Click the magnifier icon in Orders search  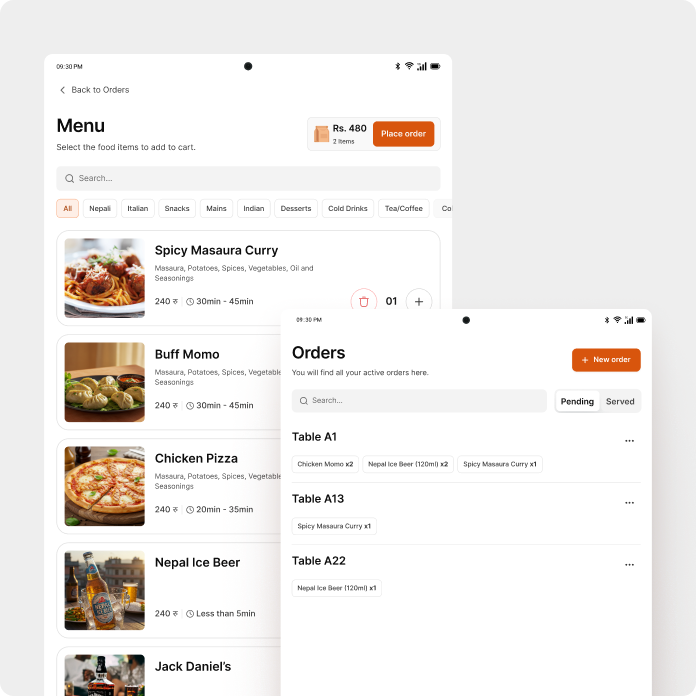[x=304, y=401]
